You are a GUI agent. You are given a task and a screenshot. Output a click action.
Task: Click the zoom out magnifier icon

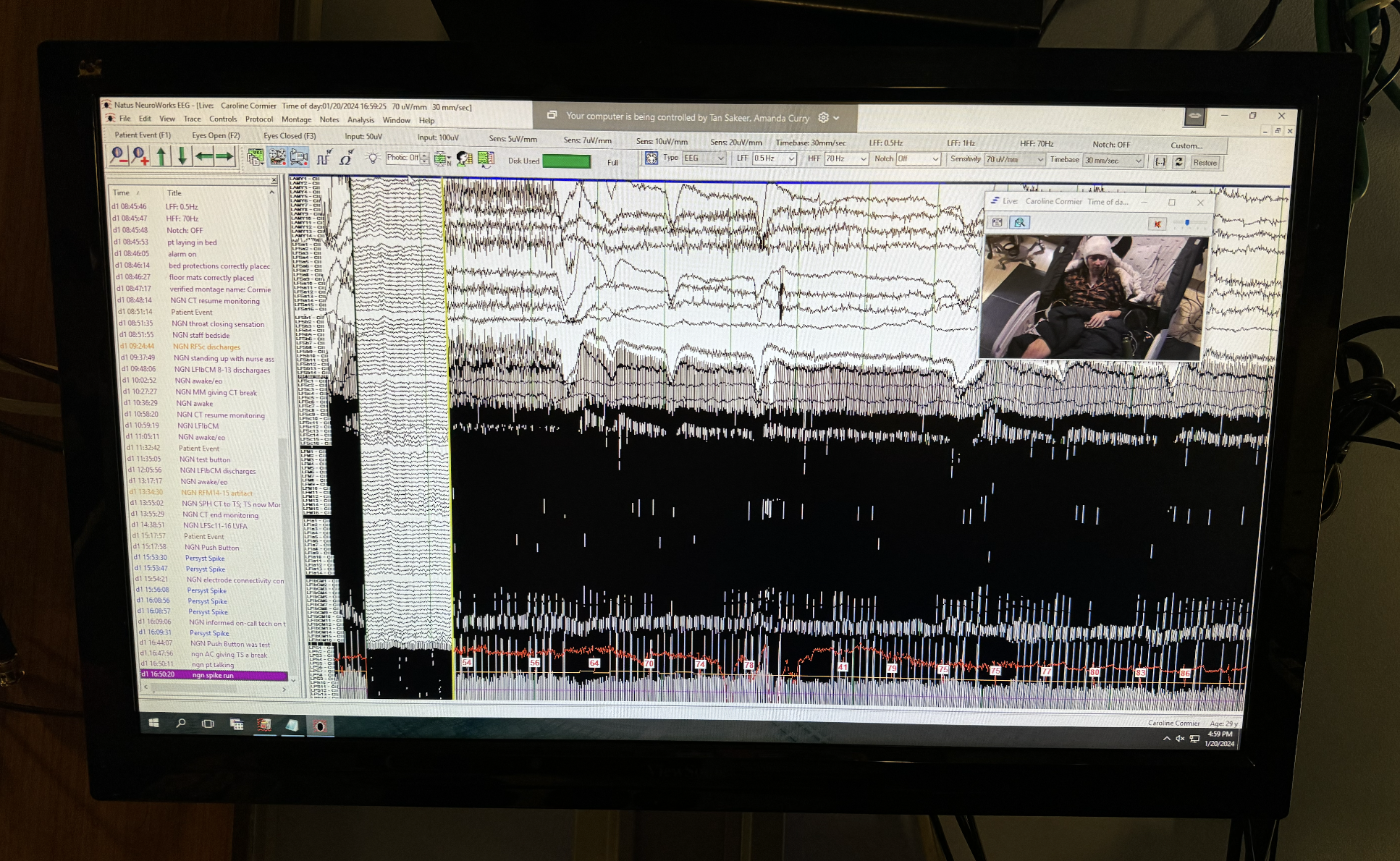(x=118, y=156)
